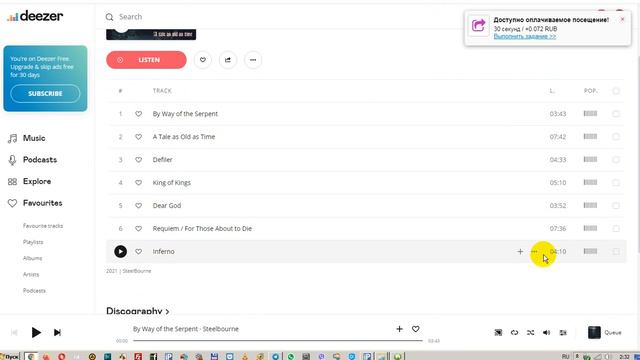Like the track Inferno
Image resolution: width=640 pixels, height=360 pixels.
pyautogui.click(x=138, y=251)
